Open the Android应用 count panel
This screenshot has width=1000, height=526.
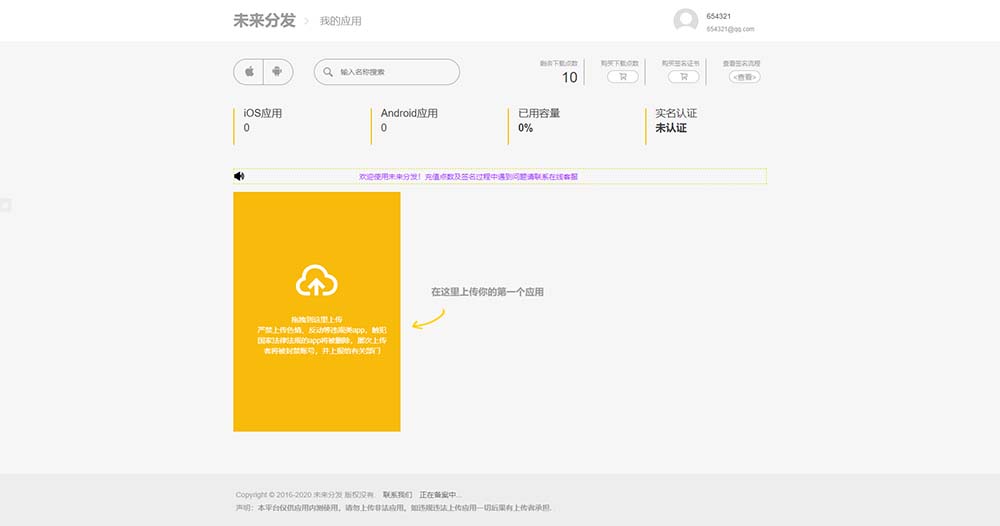coord(409,121)
